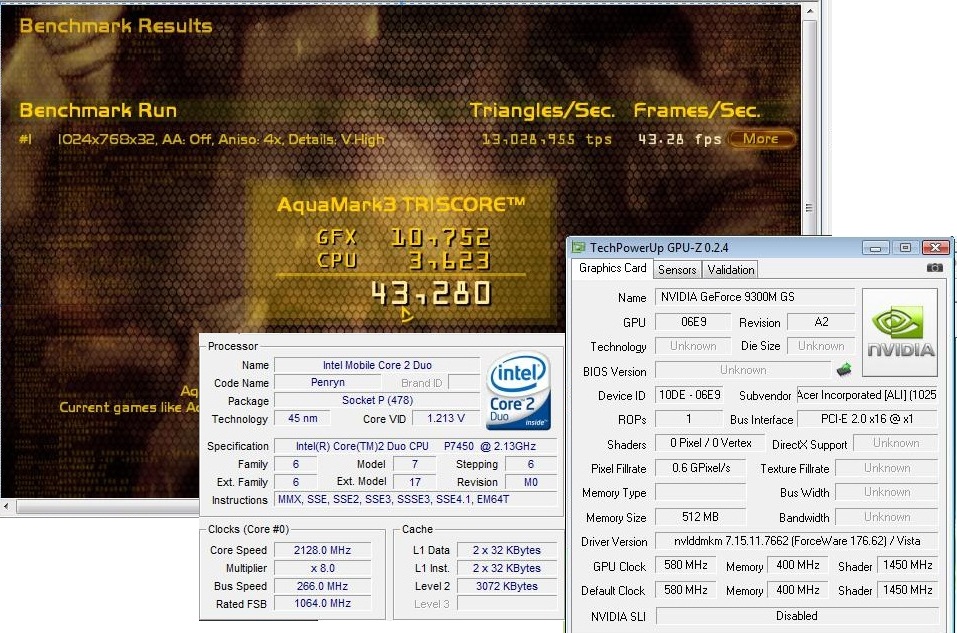Click the GFX score 10,752
957x633 pixels.
pos(440,237)
